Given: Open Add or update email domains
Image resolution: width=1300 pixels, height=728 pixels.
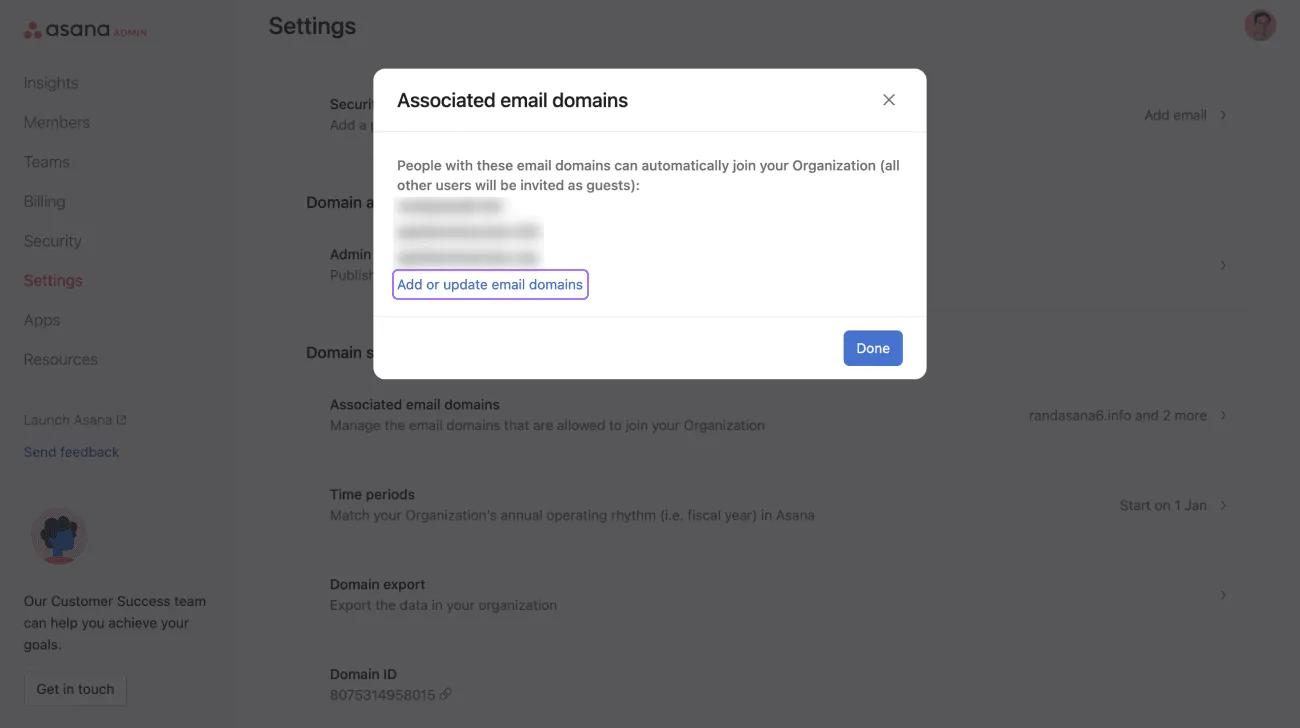Looking at the screenshot, I should pyautogui.click(x=490, y=282).
